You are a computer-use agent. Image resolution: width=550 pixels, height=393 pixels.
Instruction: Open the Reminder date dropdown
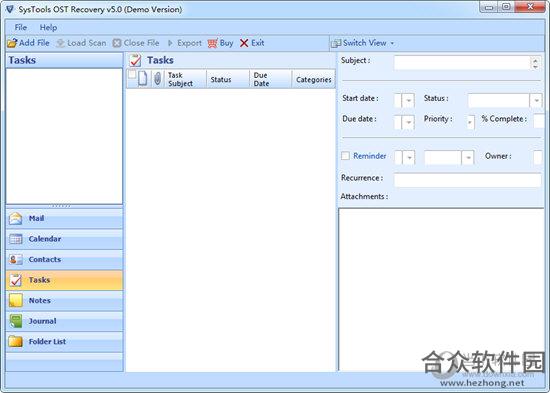(409, 158)
